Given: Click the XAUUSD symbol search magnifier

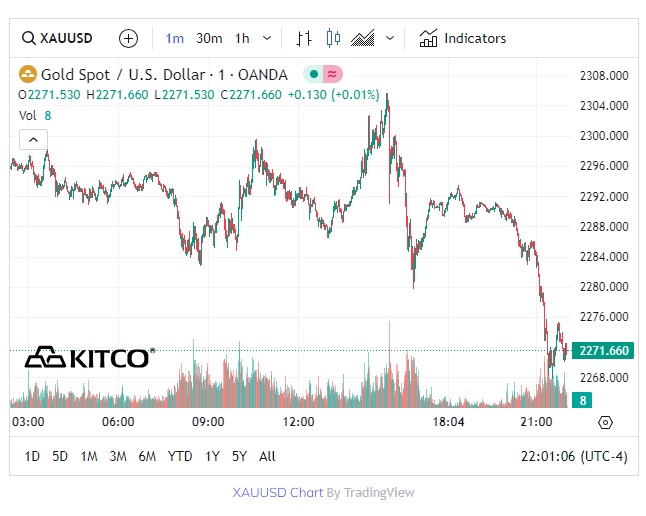Looking at the screenshot, I should [x=28, y=38].
